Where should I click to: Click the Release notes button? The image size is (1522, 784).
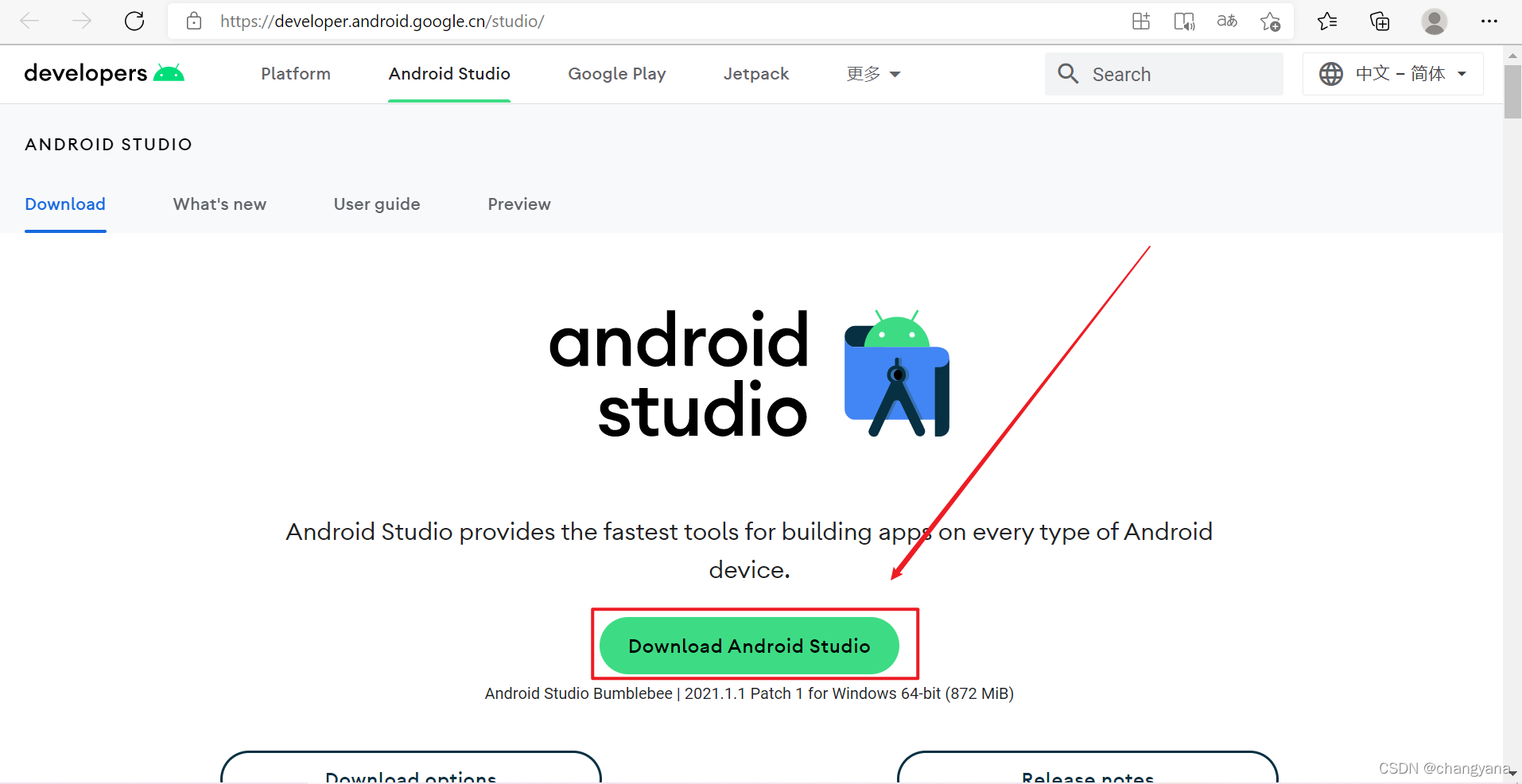pyautogui.click(x=1088, y=768)
